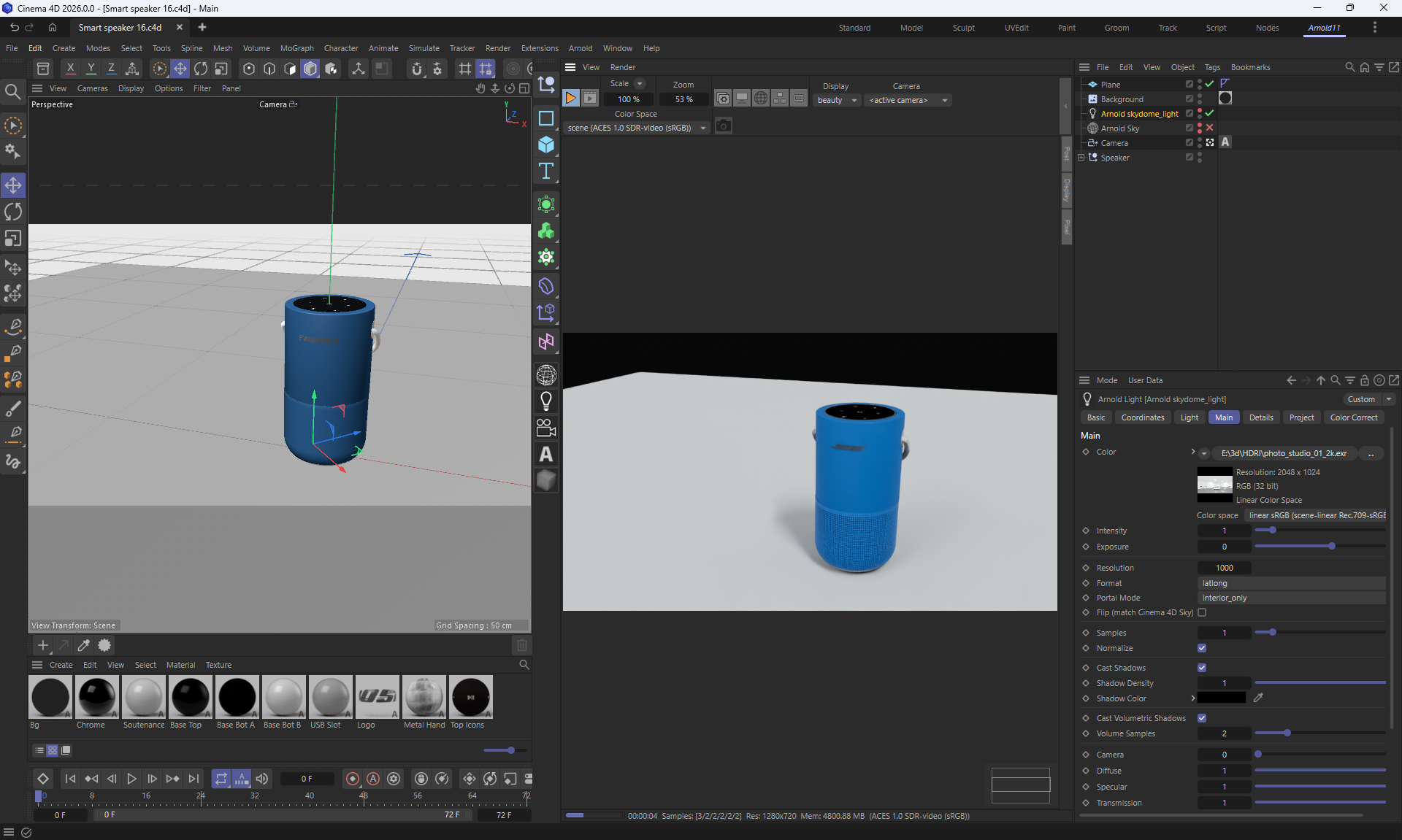Disable Cast Volumetric Shadows checkbox
Image resolution: width=1402 pixels, height=840 pixels.
pyautogui.click(x=1202, y=718)
